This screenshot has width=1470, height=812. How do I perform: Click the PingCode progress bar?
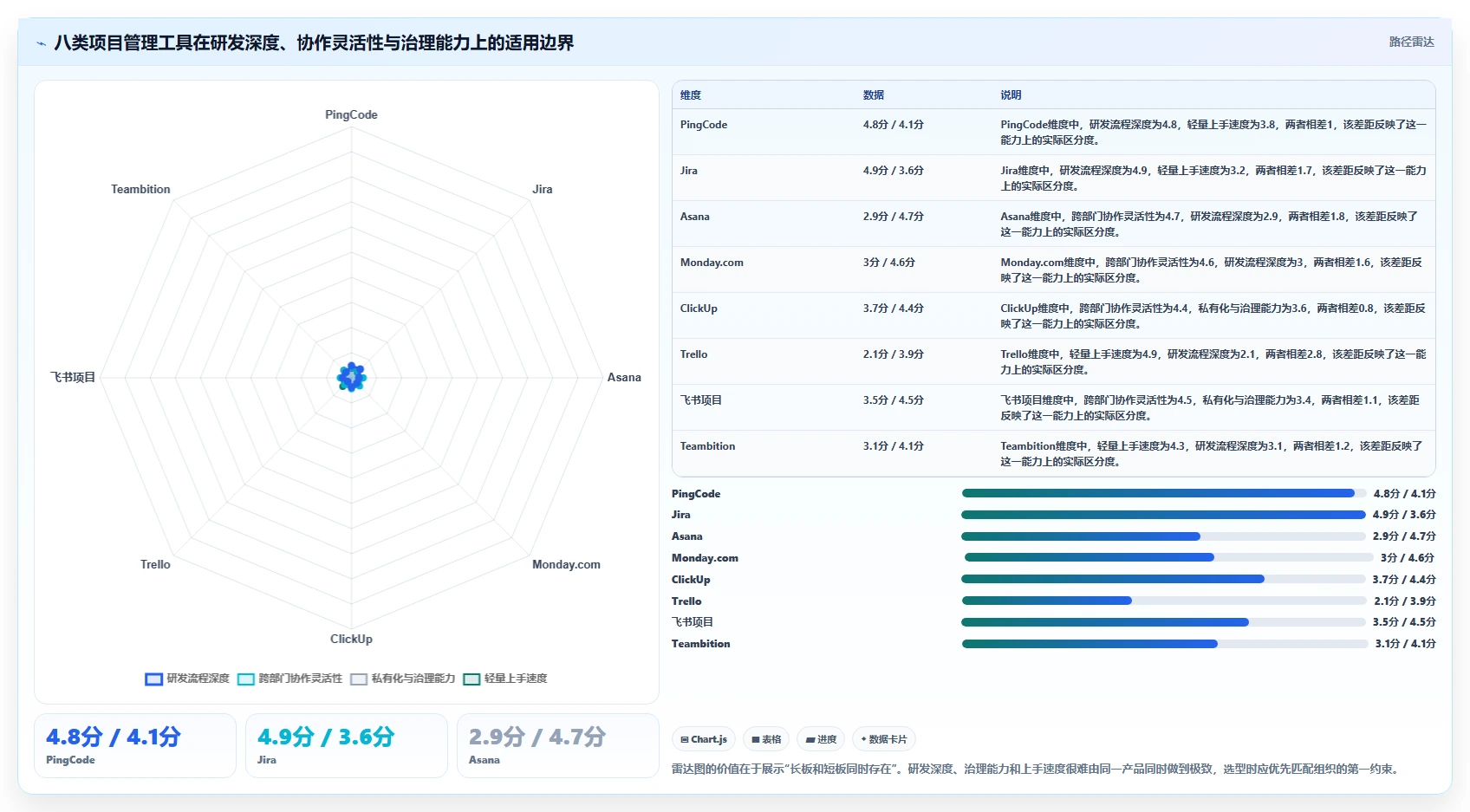coord(1163,493)
